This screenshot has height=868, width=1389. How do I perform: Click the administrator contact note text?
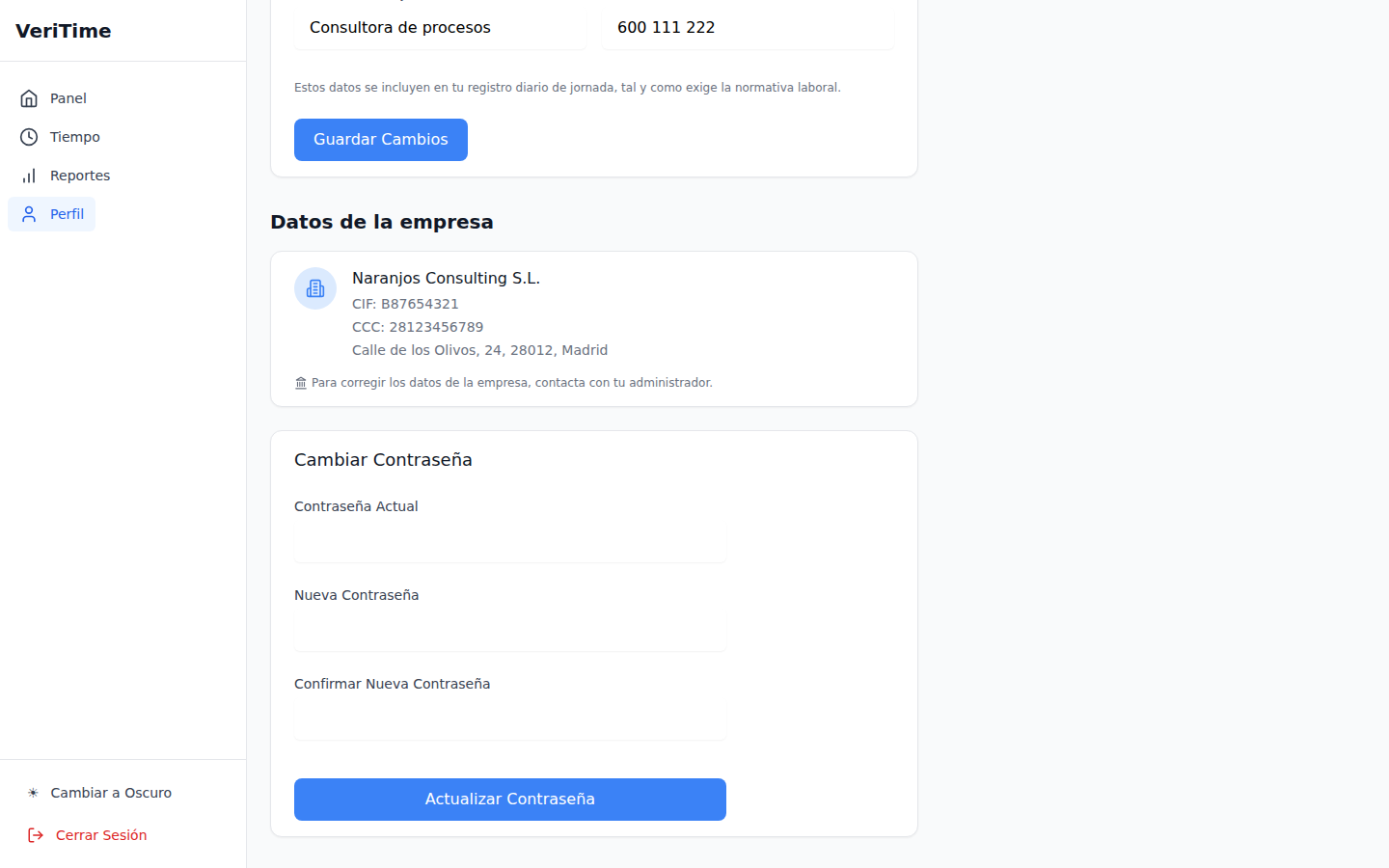tap(512, 383)
